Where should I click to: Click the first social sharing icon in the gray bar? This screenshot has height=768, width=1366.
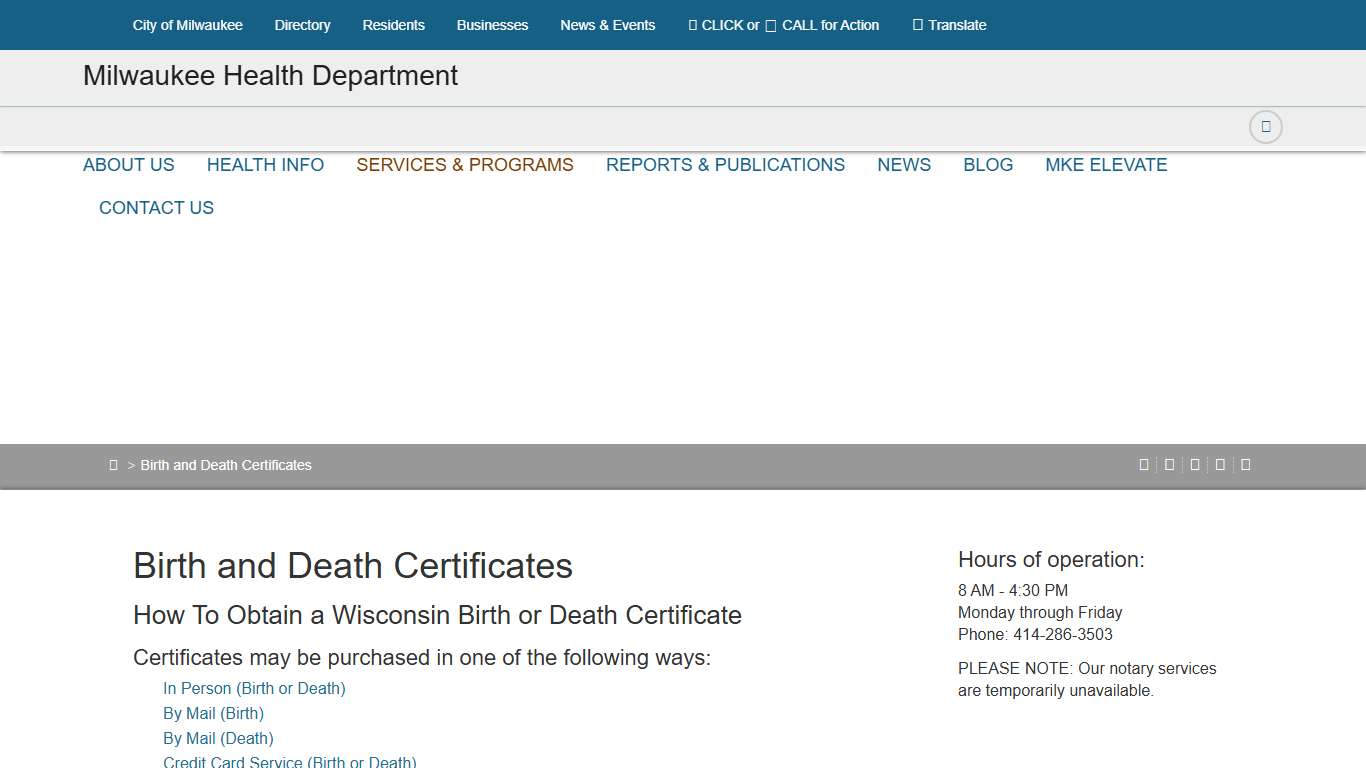tap(1144, 464)
